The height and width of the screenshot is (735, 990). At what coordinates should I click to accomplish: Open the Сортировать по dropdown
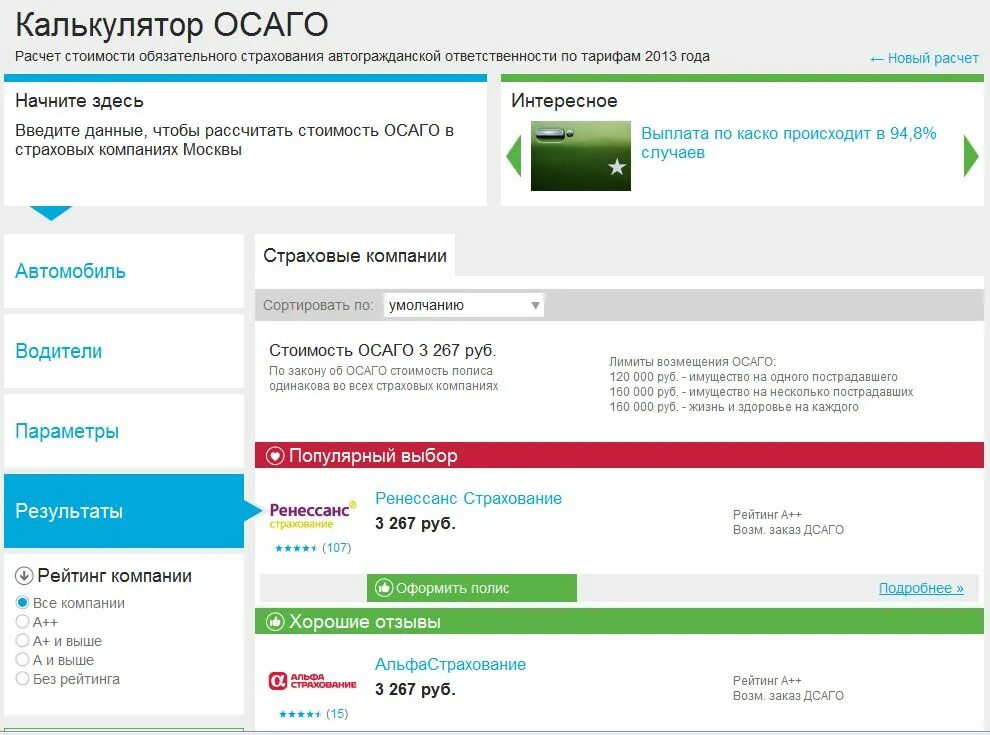click(x=462, y=304)
